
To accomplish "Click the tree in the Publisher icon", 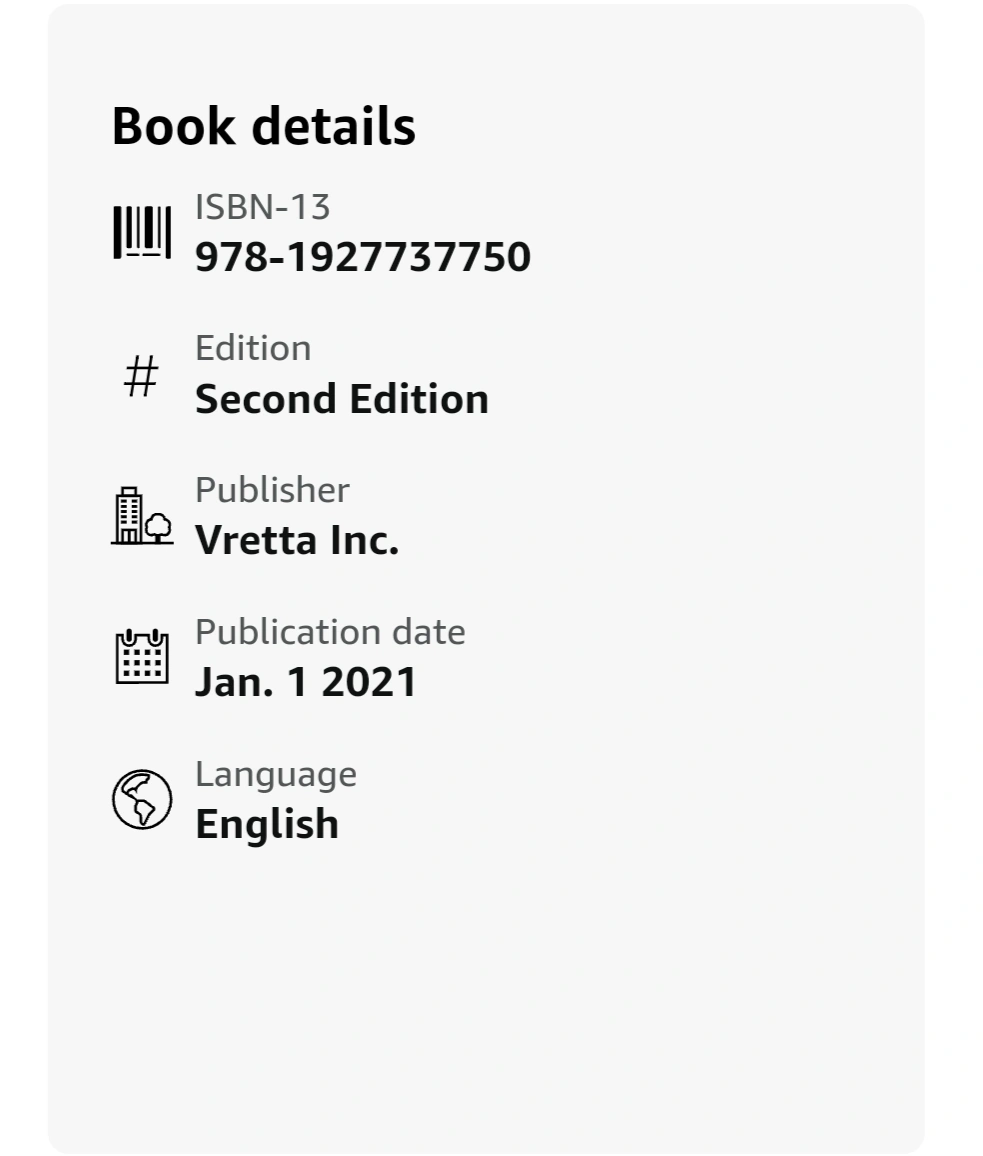I will tap(158, 528).
